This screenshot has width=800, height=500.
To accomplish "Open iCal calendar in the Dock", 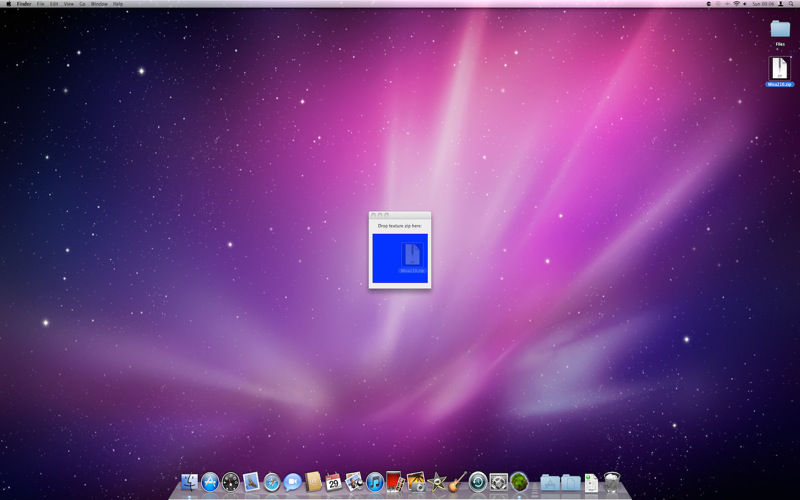I will pyautogui.click(x=334, y=483).
